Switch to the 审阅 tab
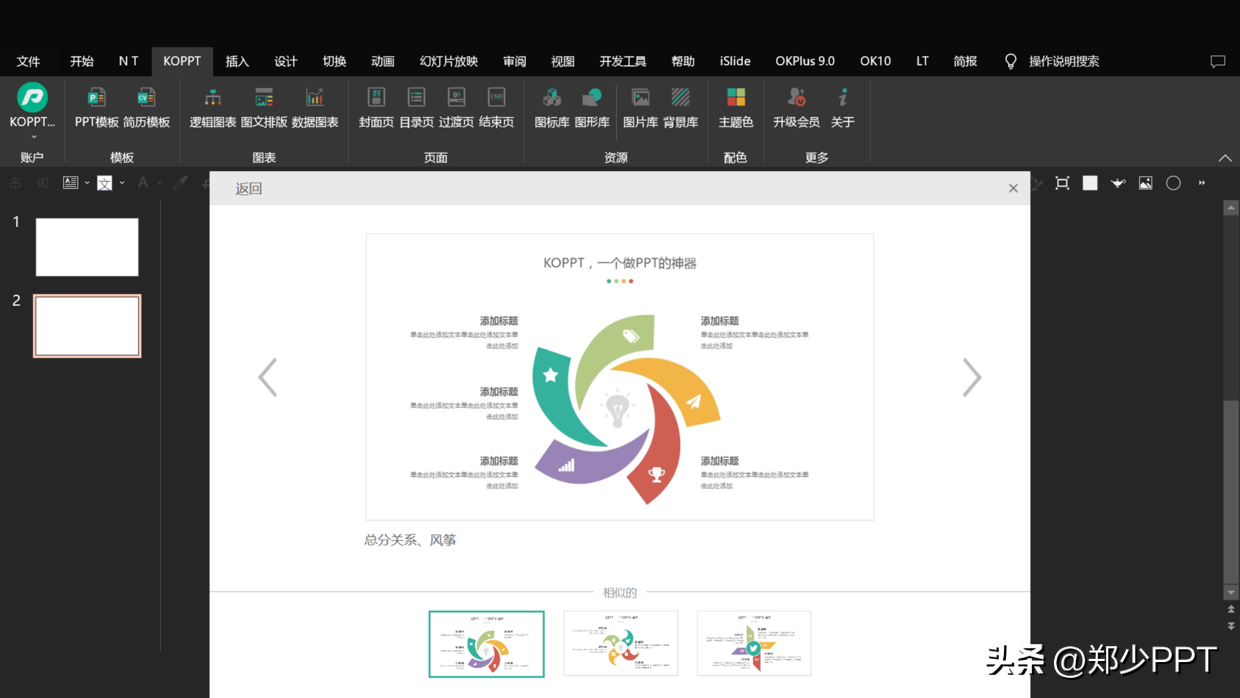The image size is (1240, 698). click(x=515, y=61)
